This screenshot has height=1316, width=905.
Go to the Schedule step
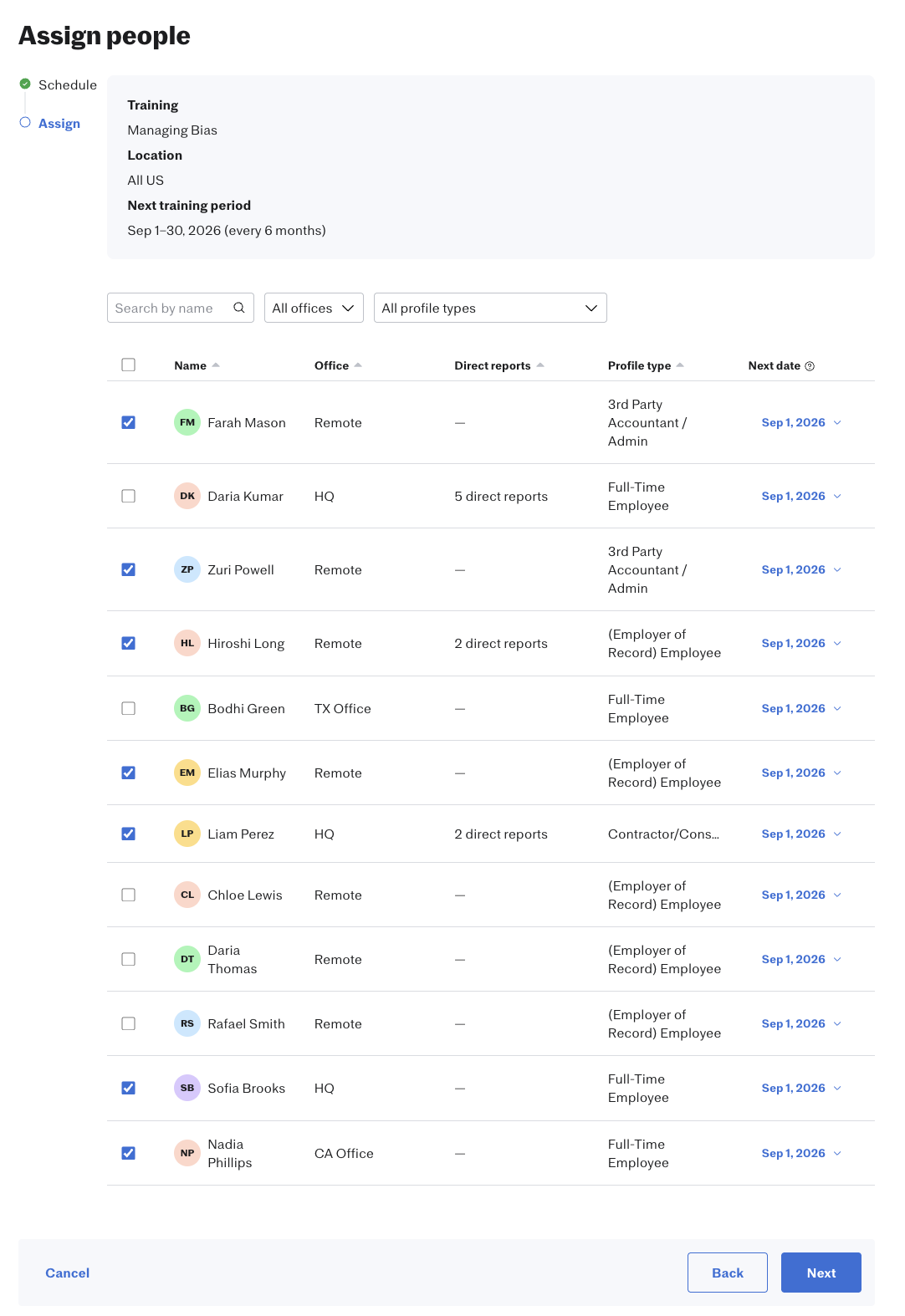click(x=68, y=84)
